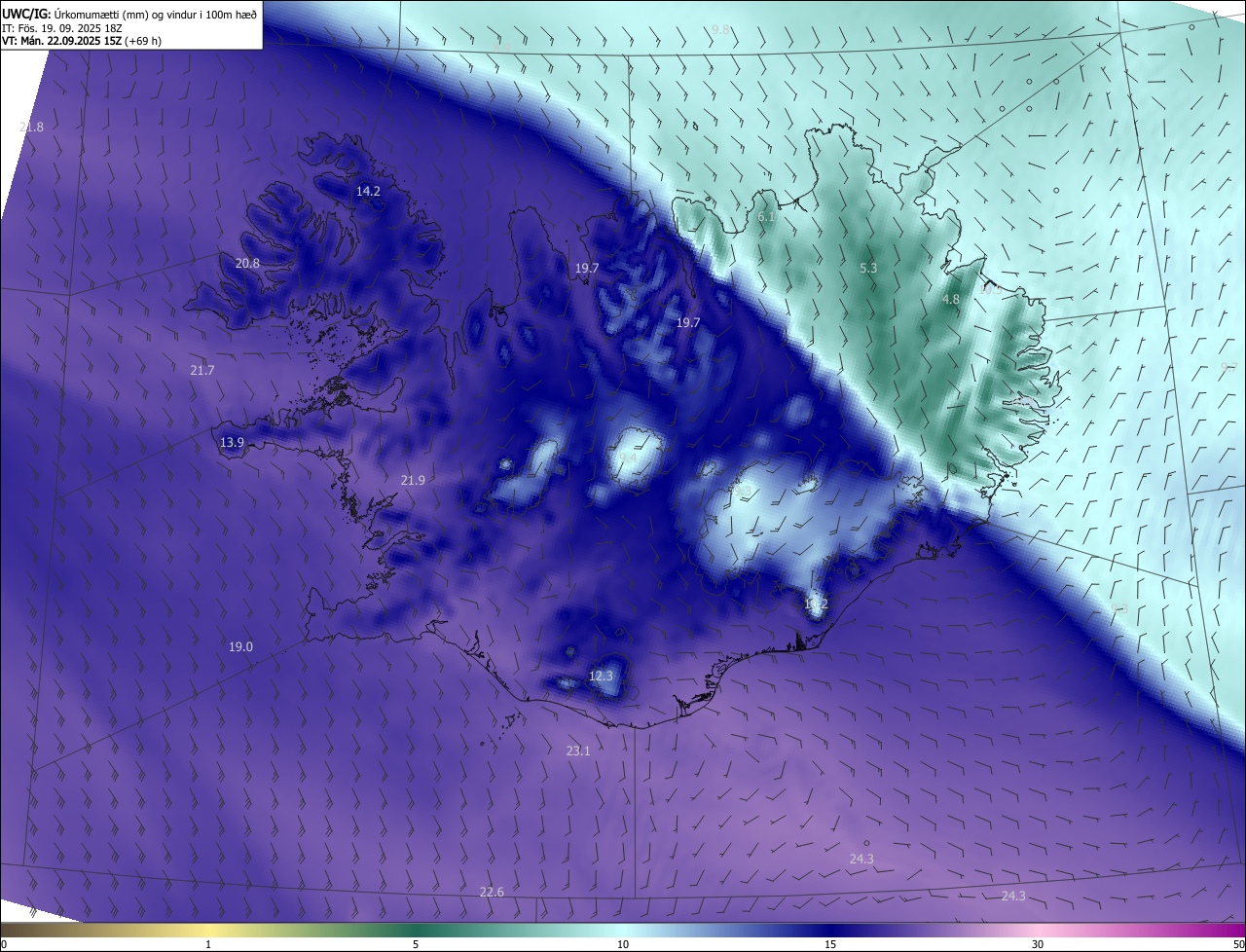Click the 21.8 value label on the map
Image resolution: width=1246 pixels, height=952 pixels.
point(31,128)
